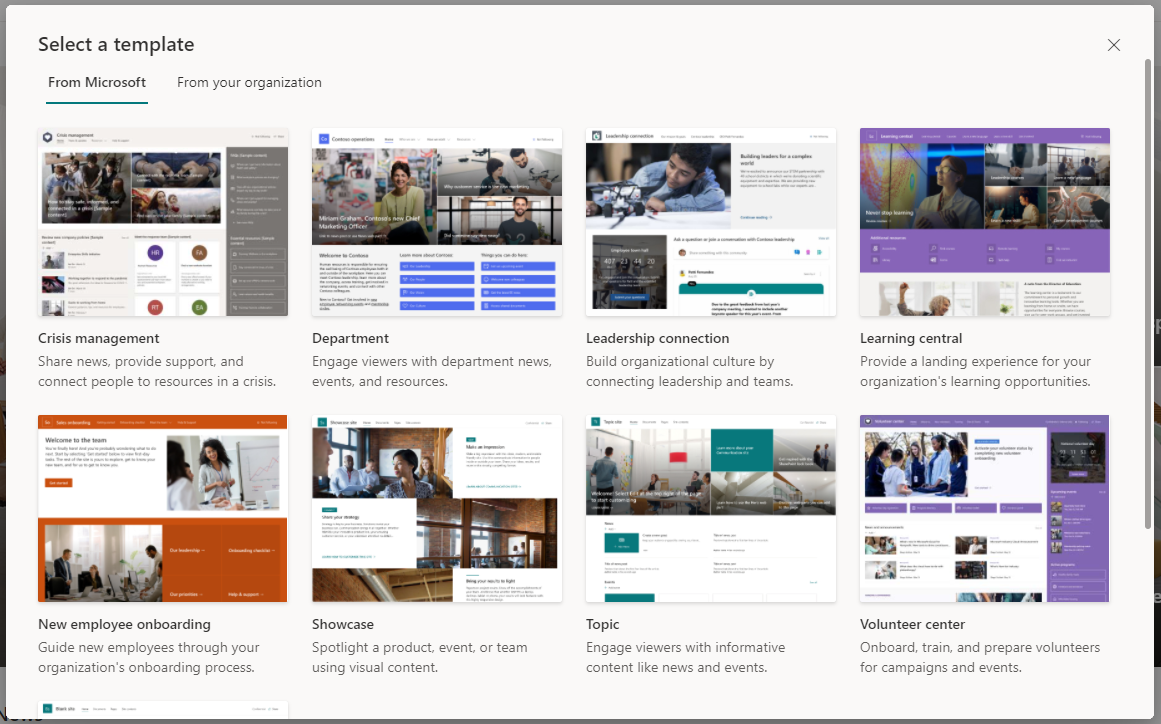Switch to From your organization tab
Viewport: 1161px width, 724px height.
pos(249,83)
